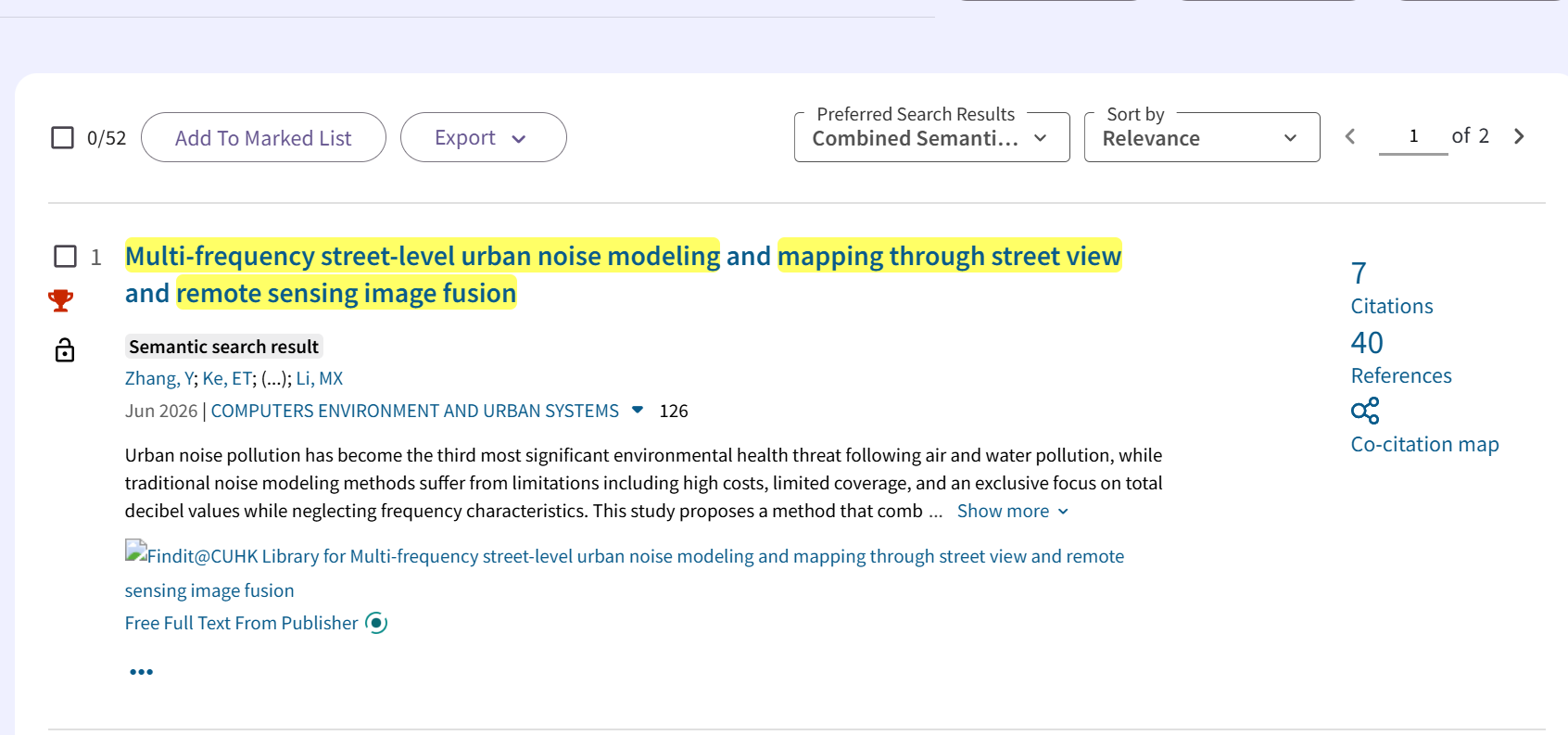Click the Semantic search result label
The image size is (1568, 735).
point(223,347)
